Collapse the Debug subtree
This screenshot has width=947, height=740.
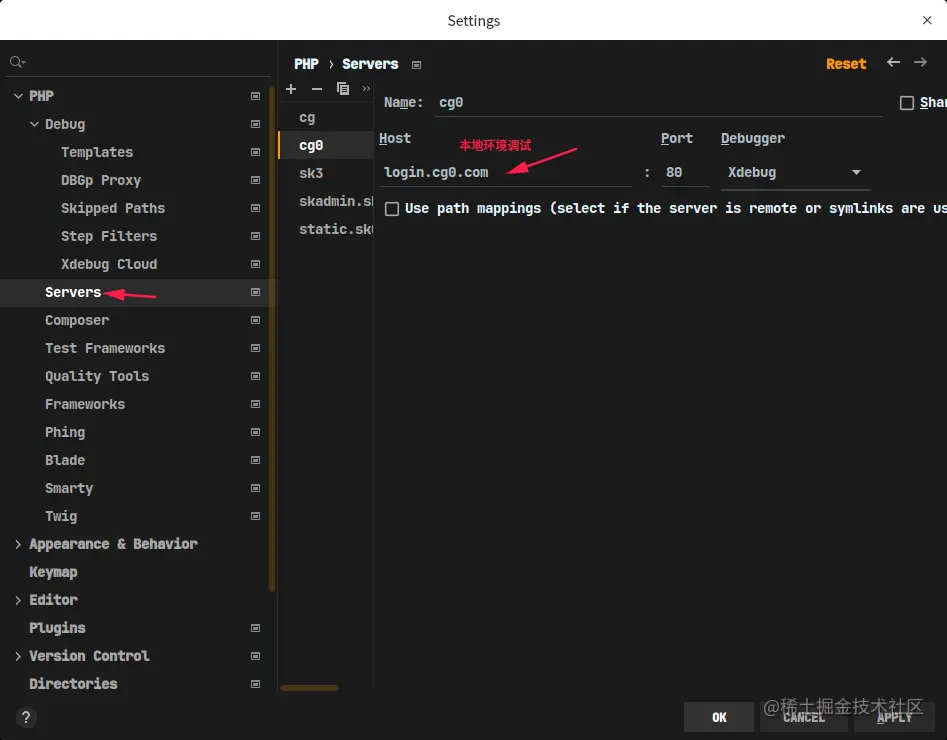click(34, 124)
